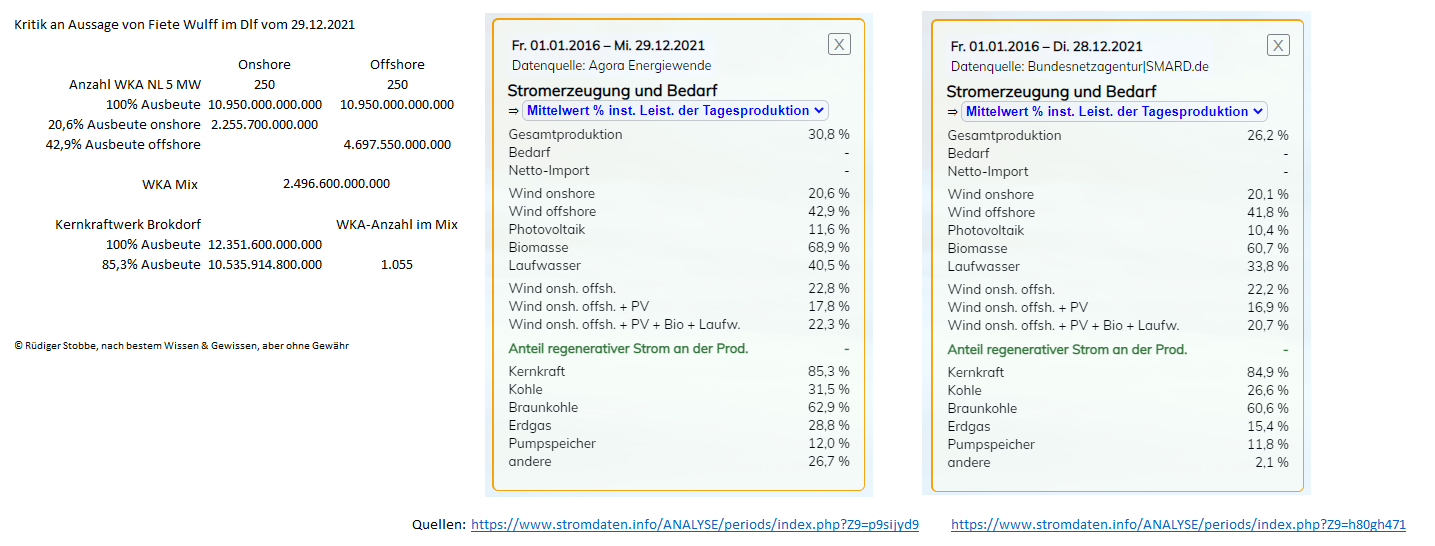Image resolution: width=1435 pixels, height=546 pixels.
Task: Follow the stromdaten.info link ending in h80gh471
Action: 1178,524
